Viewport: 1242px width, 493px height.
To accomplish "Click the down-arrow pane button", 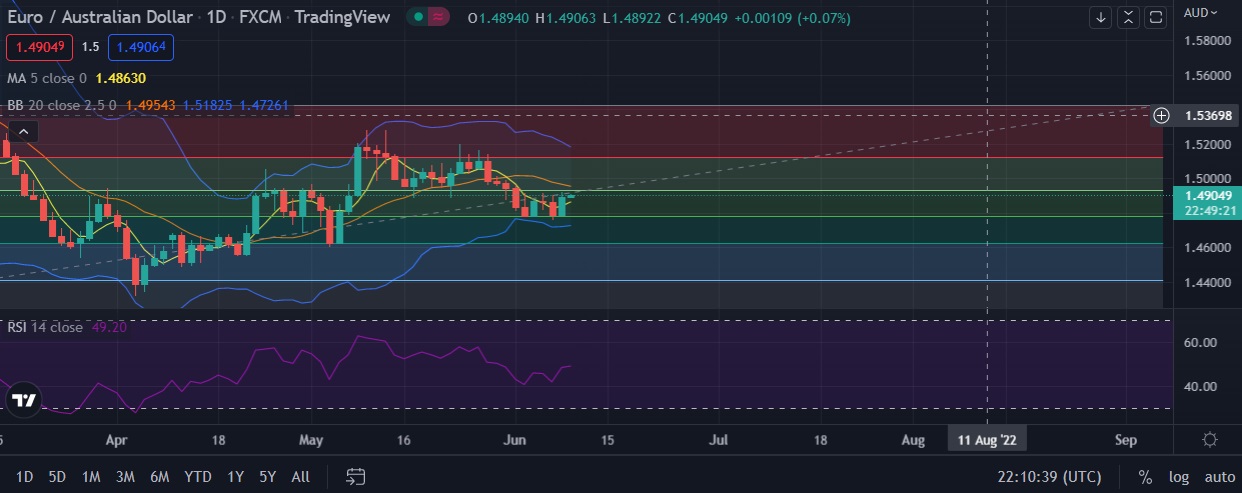I will 1100,17.
